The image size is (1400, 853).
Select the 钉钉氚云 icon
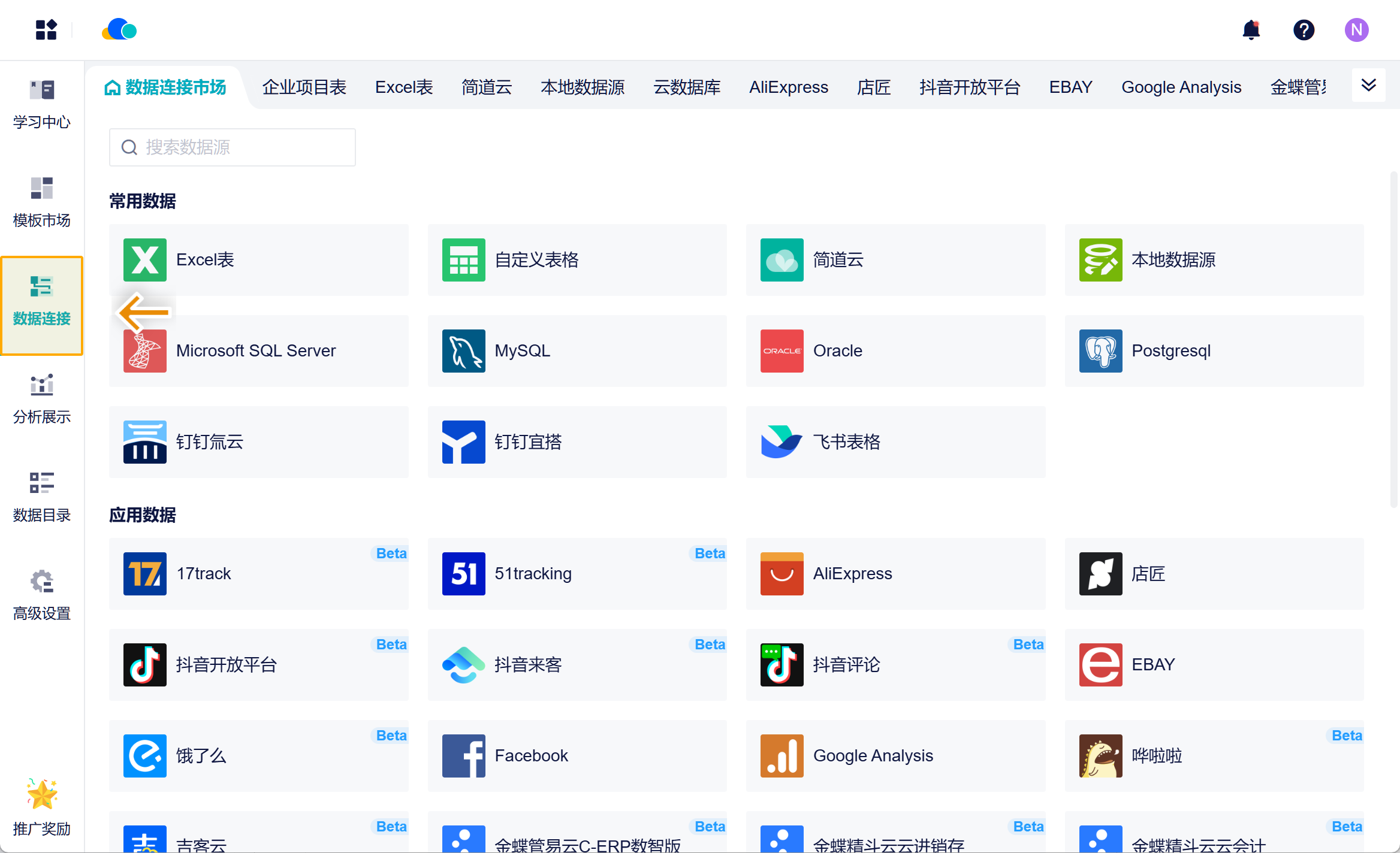tap(145, 442)
